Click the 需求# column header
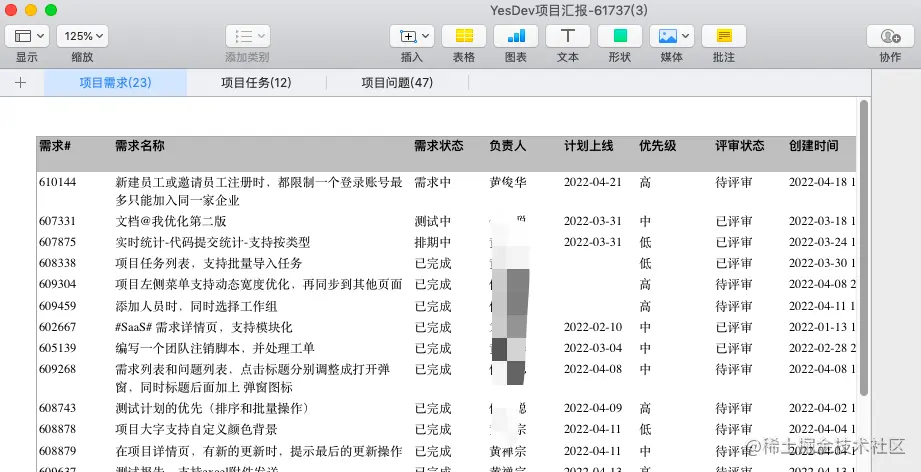The height and width of the screenshot is (472, 921). click(x=55, y=146)
